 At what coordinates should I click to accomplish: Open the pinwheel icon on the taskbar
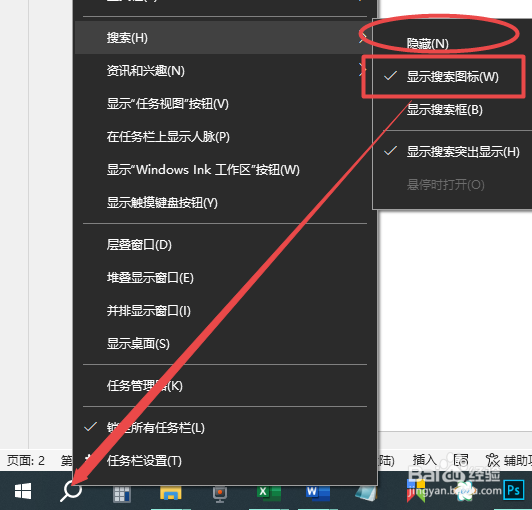[465, 491]
